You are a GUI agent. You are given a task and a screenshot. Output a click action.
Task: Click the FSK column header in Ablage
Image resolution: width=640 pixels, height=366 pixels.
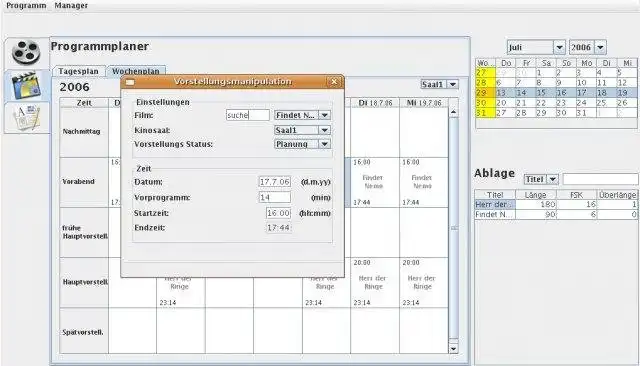[x=576, y=195]
